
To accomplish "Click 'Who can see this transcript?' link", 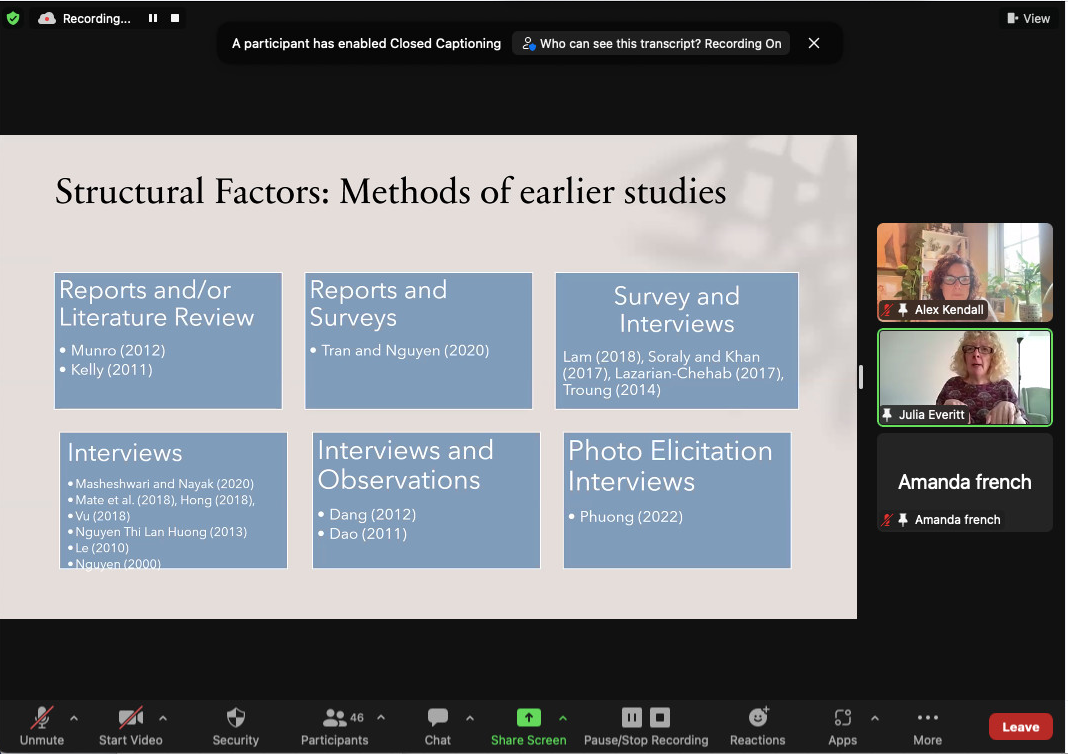I will (651, 44).
